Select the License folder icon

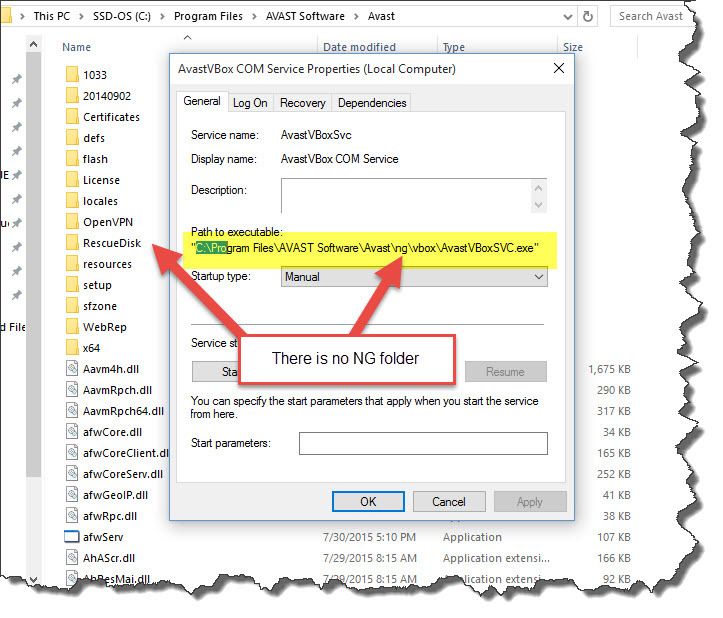coord(72,180)
